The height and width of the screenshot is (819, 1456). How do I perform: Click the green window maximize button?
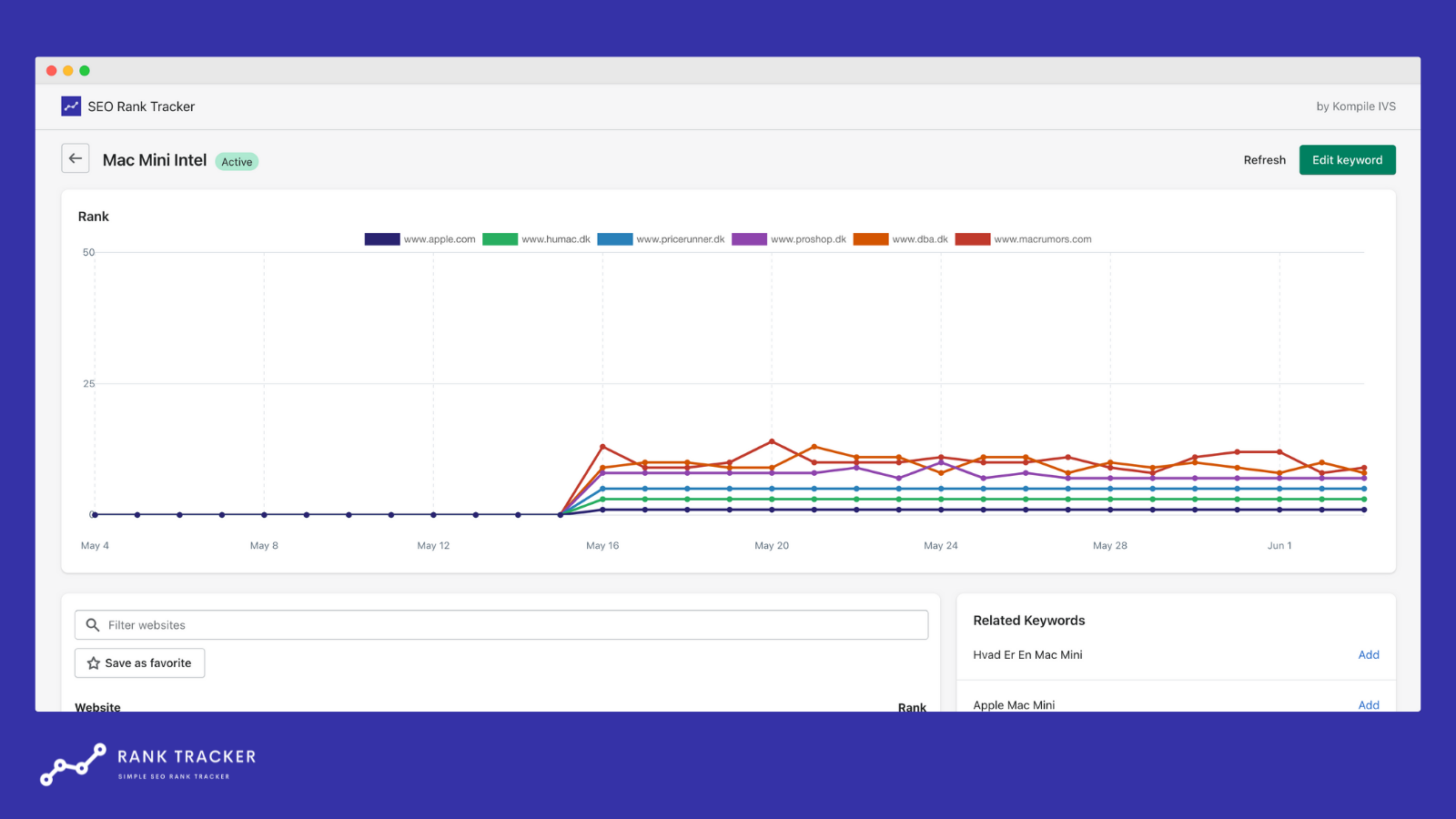[85, 71]
